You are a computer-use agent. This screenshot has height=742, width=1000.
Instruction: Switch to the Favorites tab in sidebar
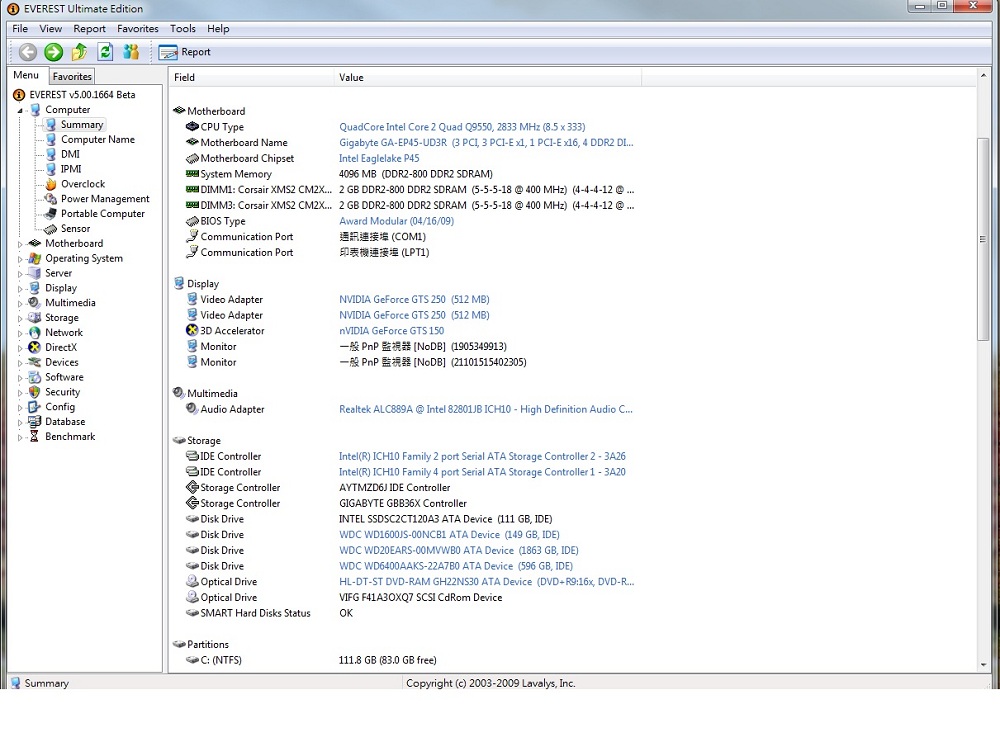[72, 76]
